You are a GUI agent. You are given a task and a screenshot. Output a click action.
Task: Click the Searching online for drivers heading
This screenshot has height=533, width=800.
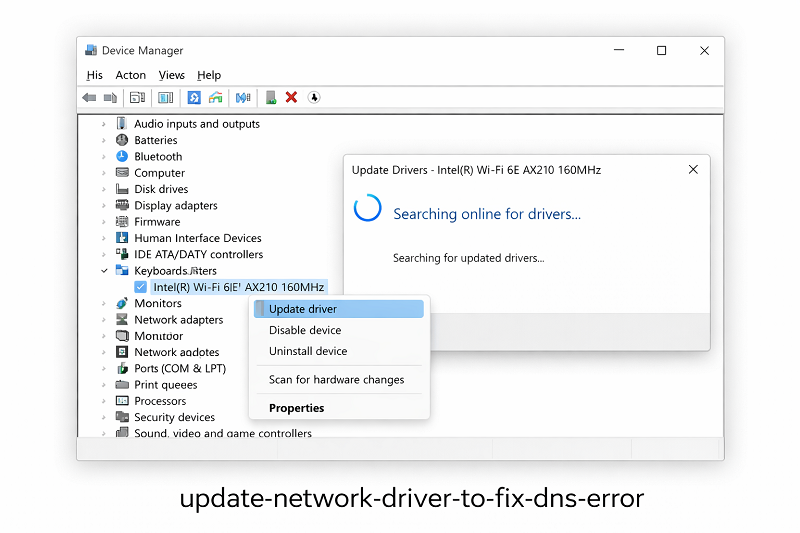pos(487,214)
